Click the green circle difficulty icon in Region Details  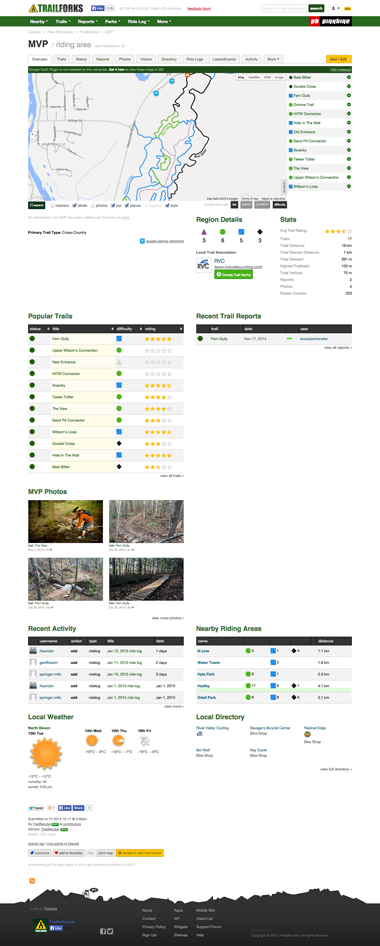tap(222, 232)
